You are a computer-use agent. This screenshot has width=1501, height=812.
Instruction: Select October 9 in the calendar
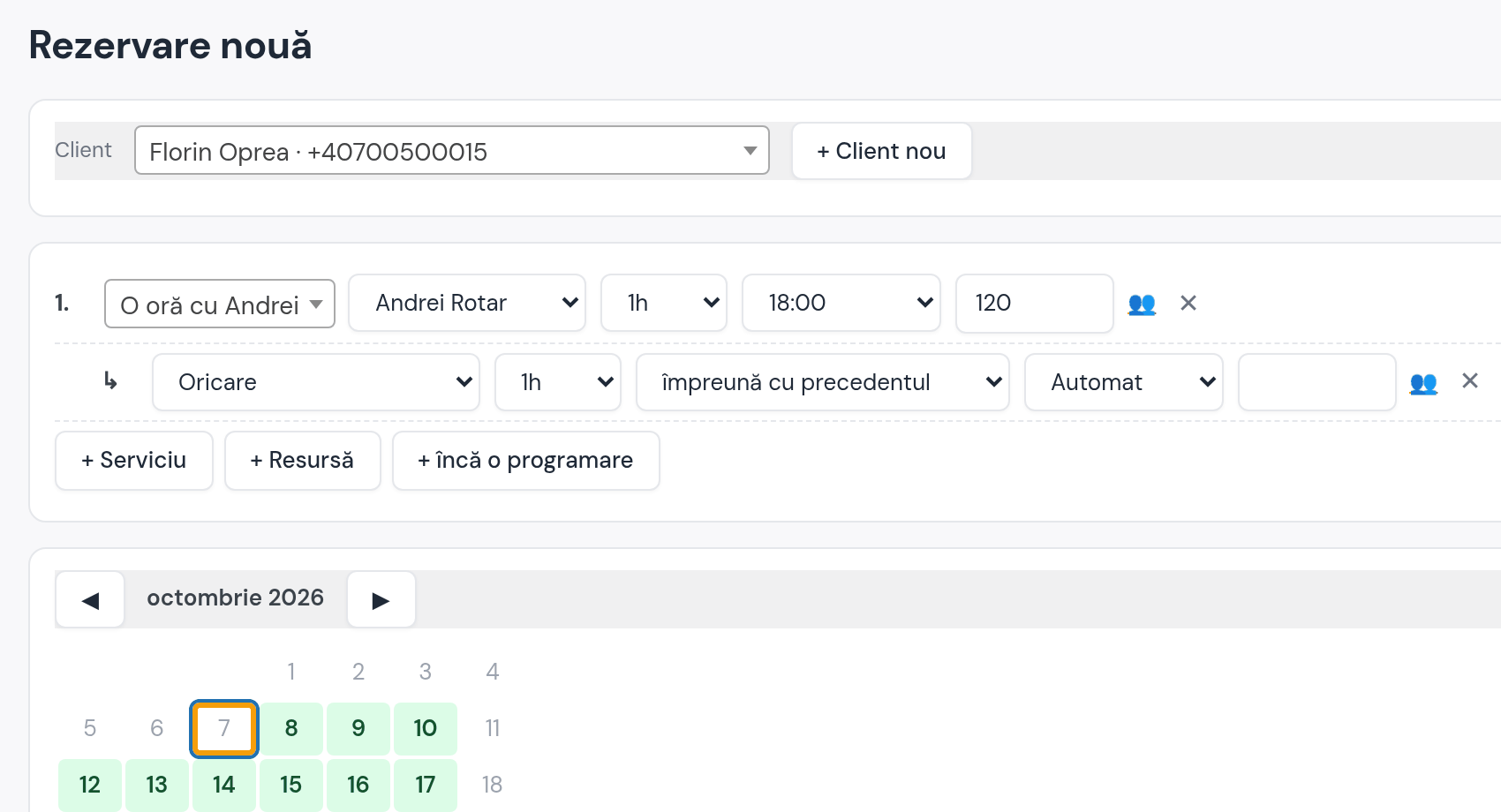358,728
